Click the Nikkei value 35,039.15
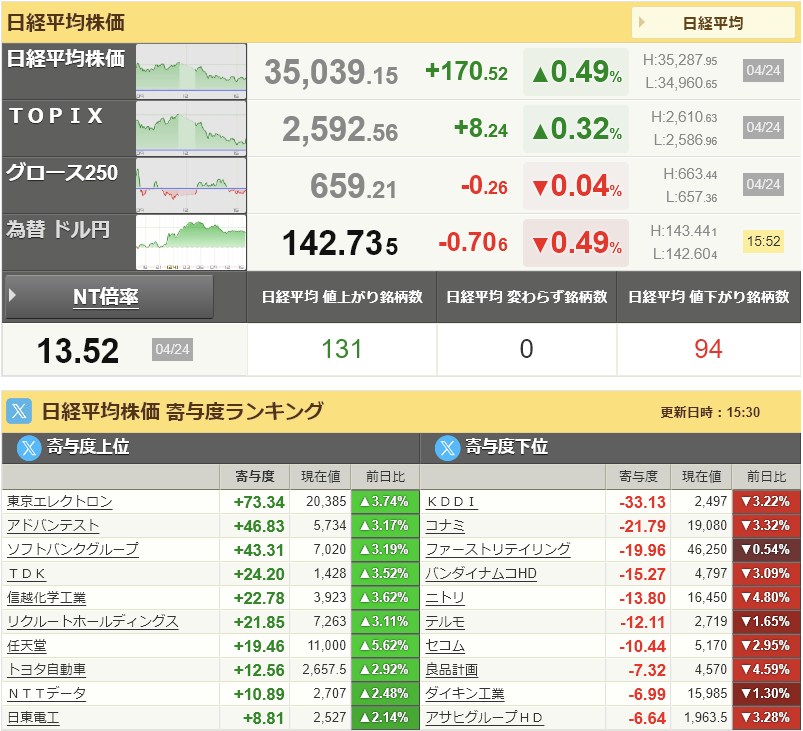 coord(331,72)
